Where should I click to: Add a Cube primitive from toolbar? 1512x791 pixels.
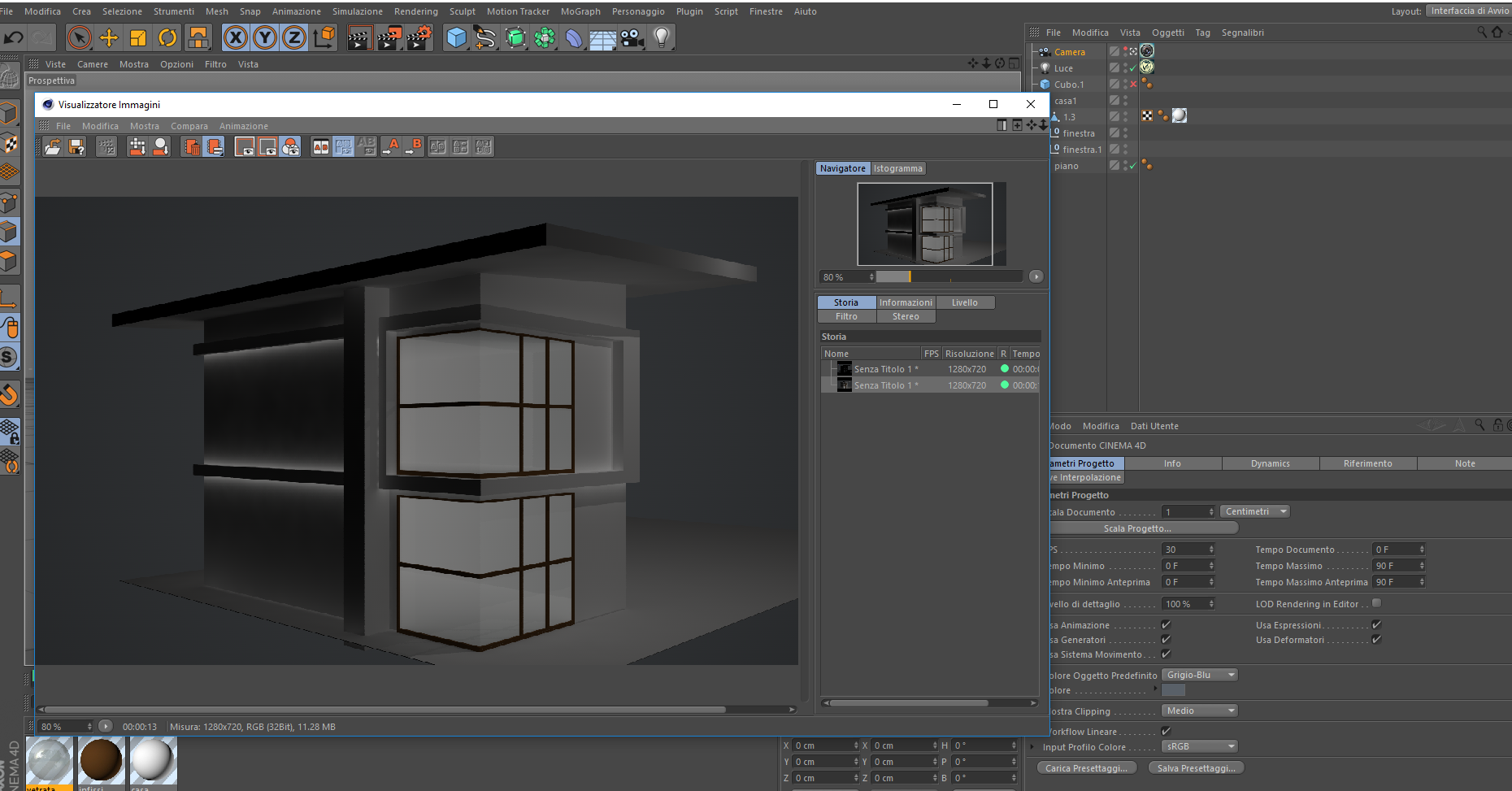(457, 37)
